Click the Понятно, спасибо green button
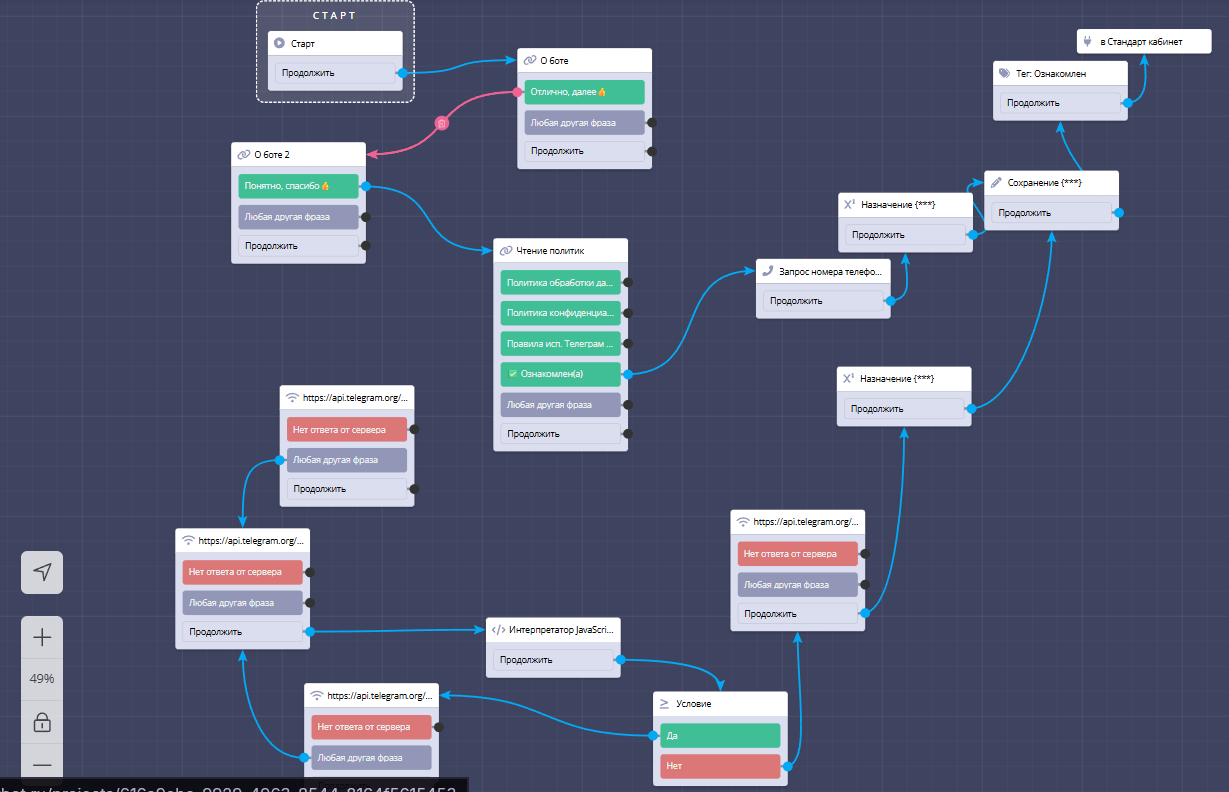The width and height of the screenshot is (1229, 792). tap(298, 186)
